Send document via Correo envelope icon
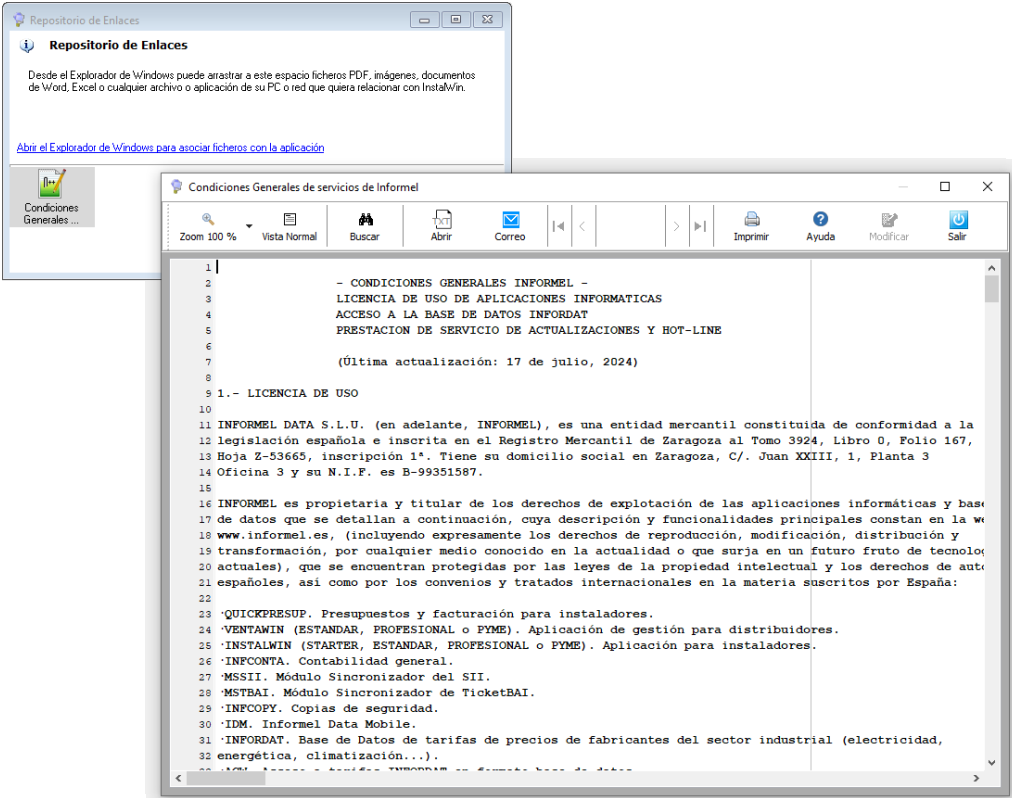The height and width of the screenshot is (798, 1012). (x=511, y=220)
